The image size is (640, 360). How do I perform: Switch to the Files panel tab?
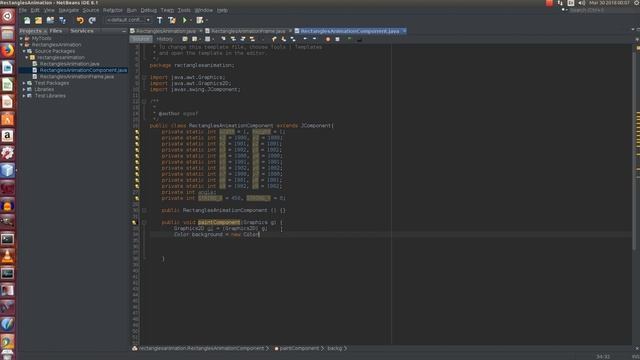coord(56,31)
